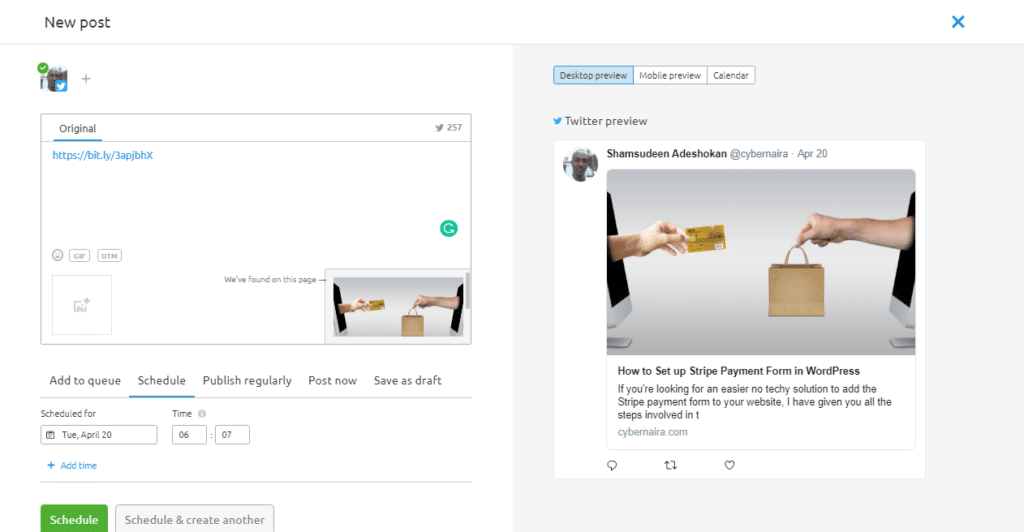Image resolution: width=1024 pixels, height=532 pixels.
Task: Open the bit.ly link in the post text
Action: [103, 155]
